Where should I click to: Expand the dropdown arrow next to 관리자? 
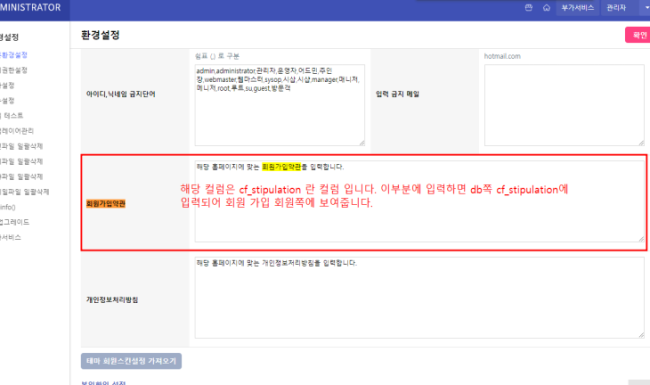[646, 7]
